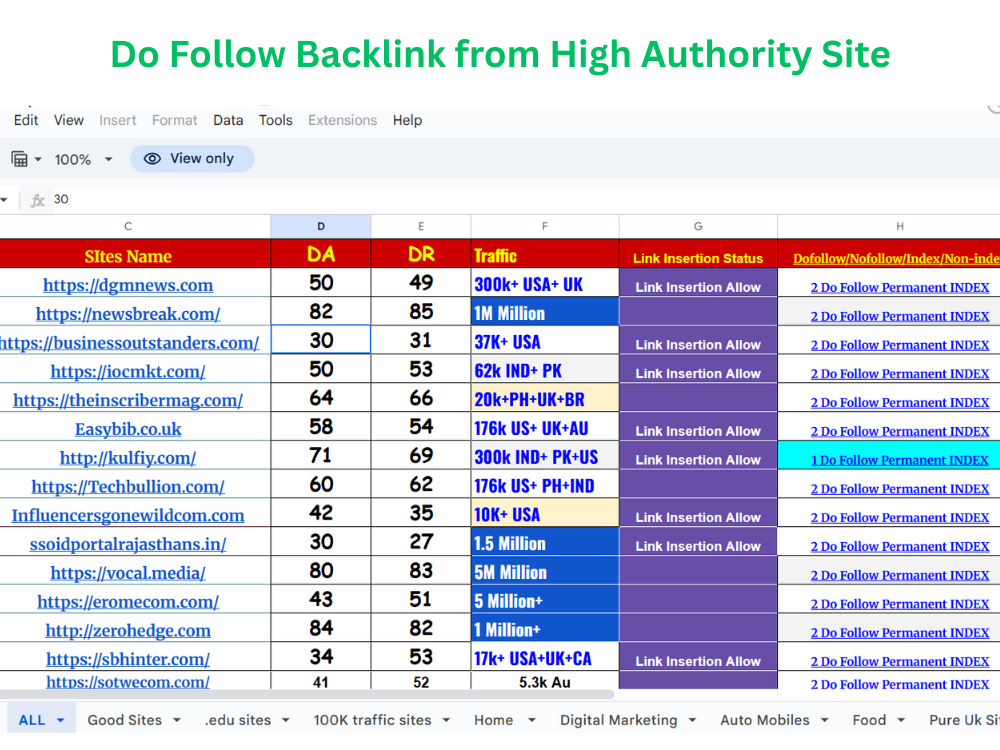Open the Edit menu

click(26, 120)
